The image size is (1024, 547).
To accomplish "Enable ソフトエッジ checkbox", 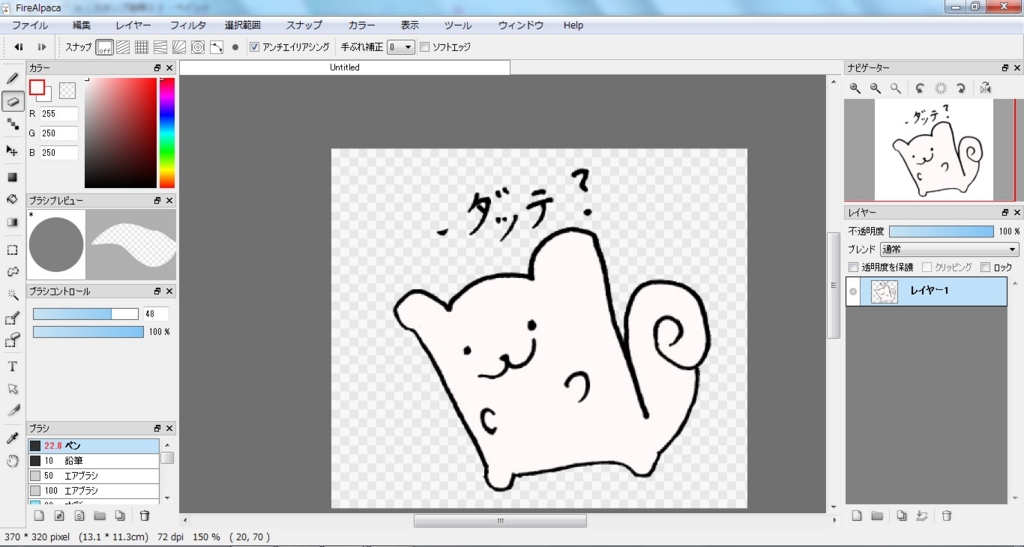I will (x=424, y=47).
